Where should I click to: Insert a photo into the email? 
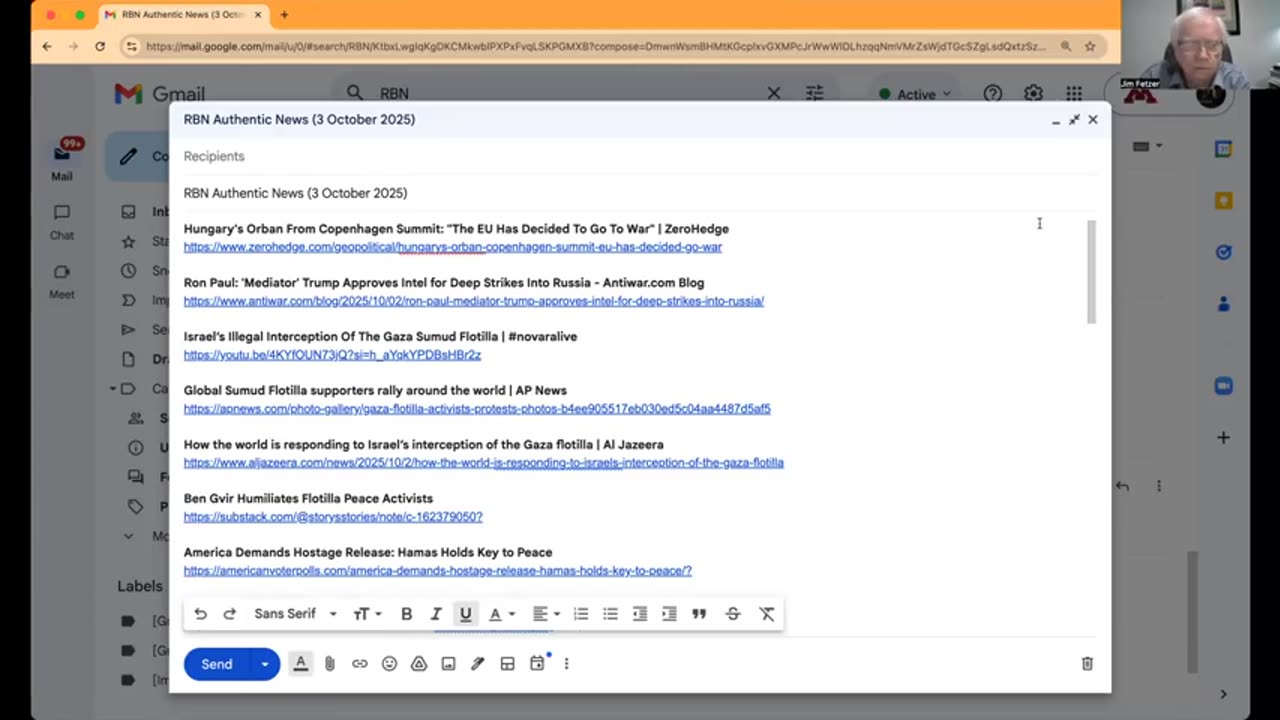[448, 664]
